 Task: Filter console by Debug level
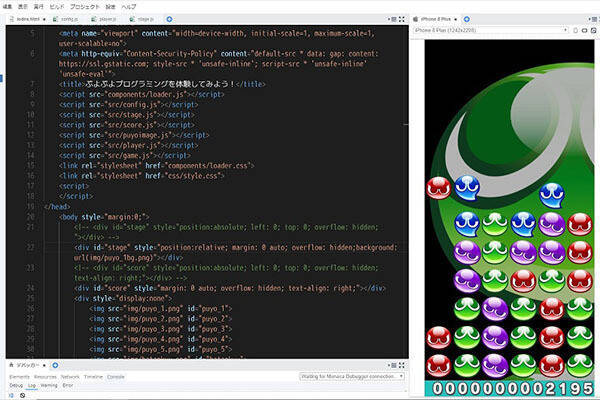tap(15, 385)
